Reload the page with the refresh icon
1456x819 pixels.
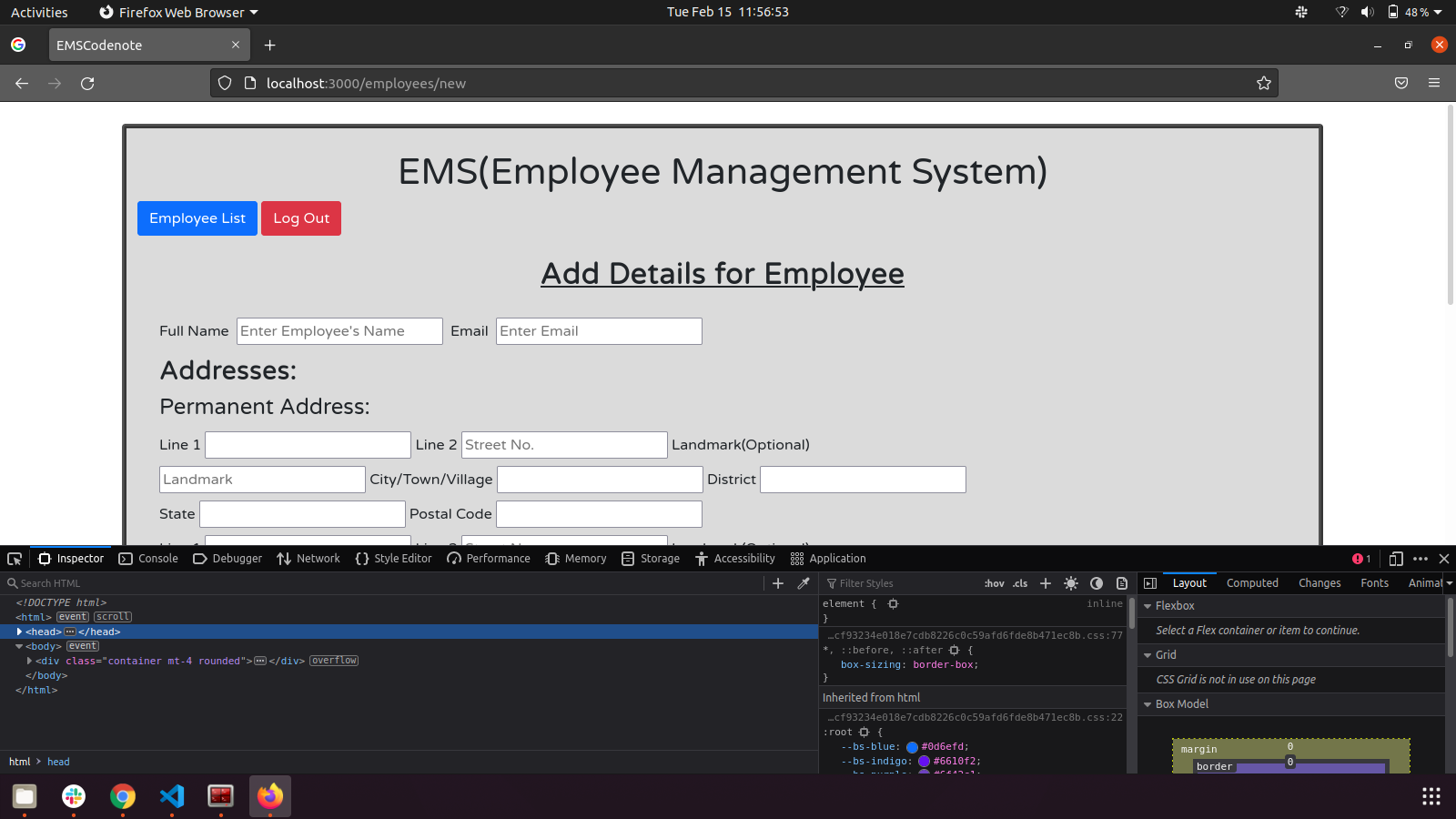pos(87,84)
